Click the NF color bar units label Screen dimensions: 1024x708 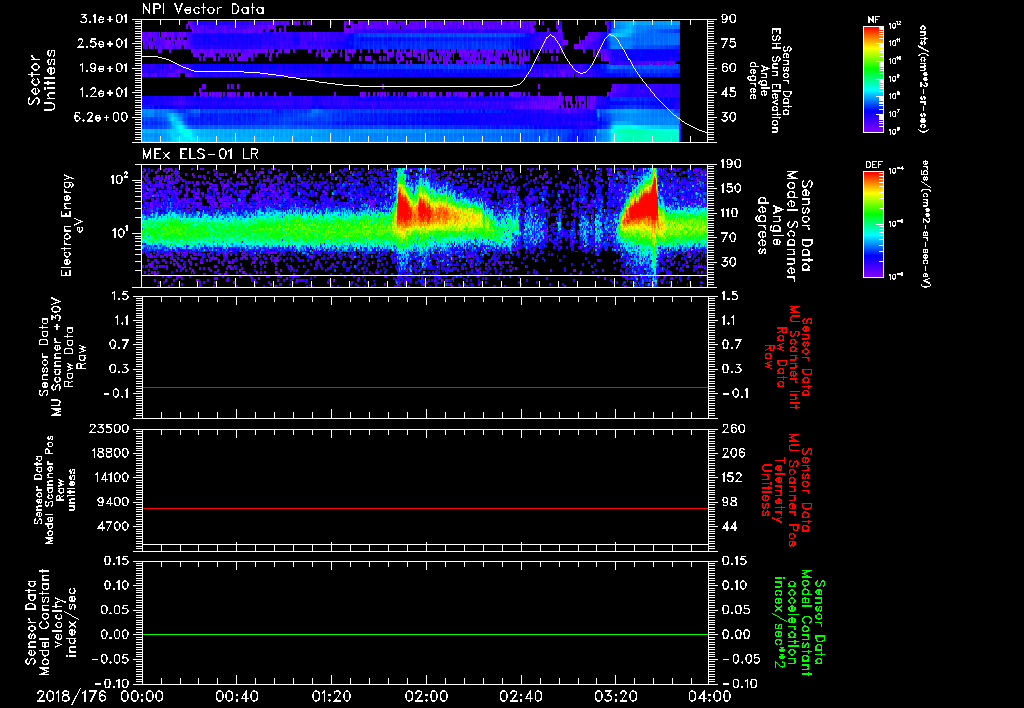[x=922, y=78]
